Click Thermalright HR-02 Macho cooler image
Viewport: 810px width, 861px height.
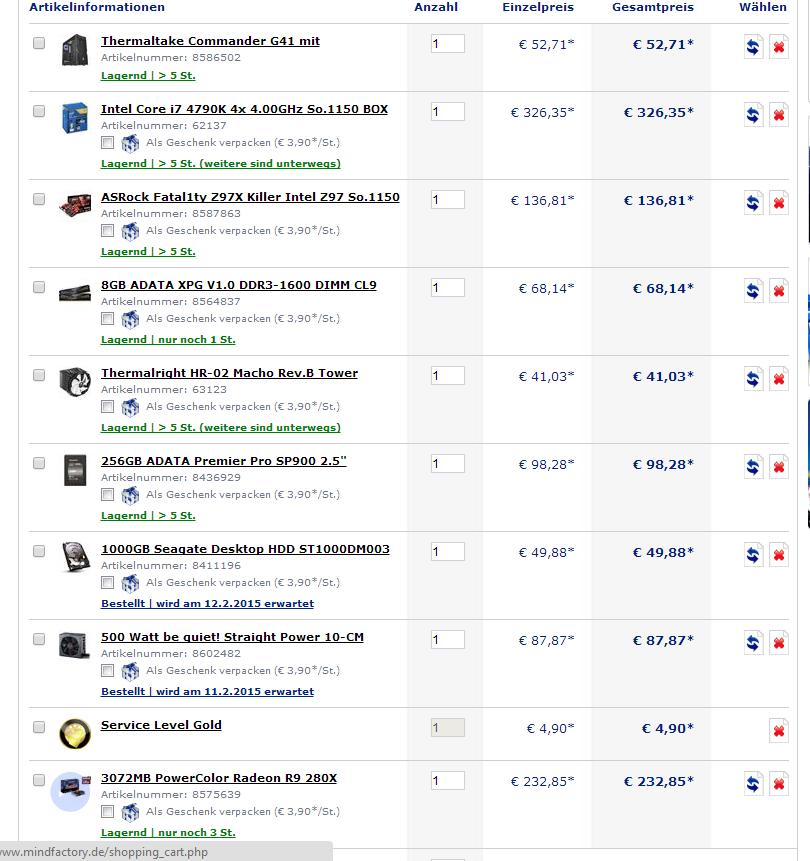(75, 382)
